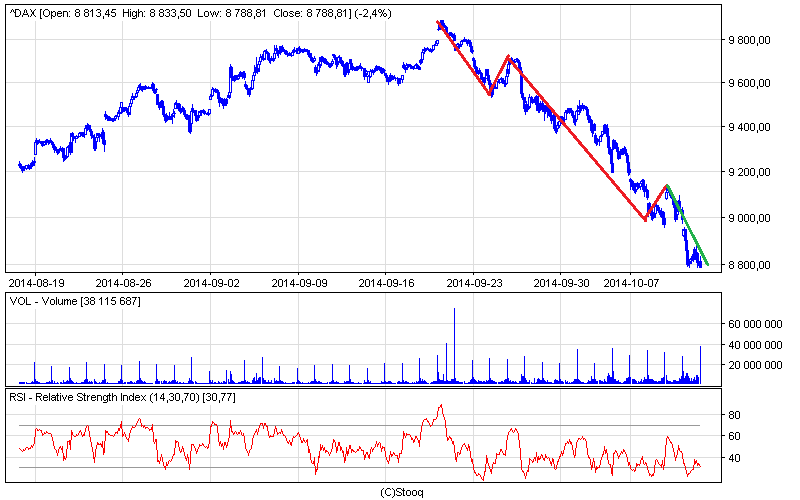
Task: Click the 9 600,00 price axis label
Action: coord(749,83)
